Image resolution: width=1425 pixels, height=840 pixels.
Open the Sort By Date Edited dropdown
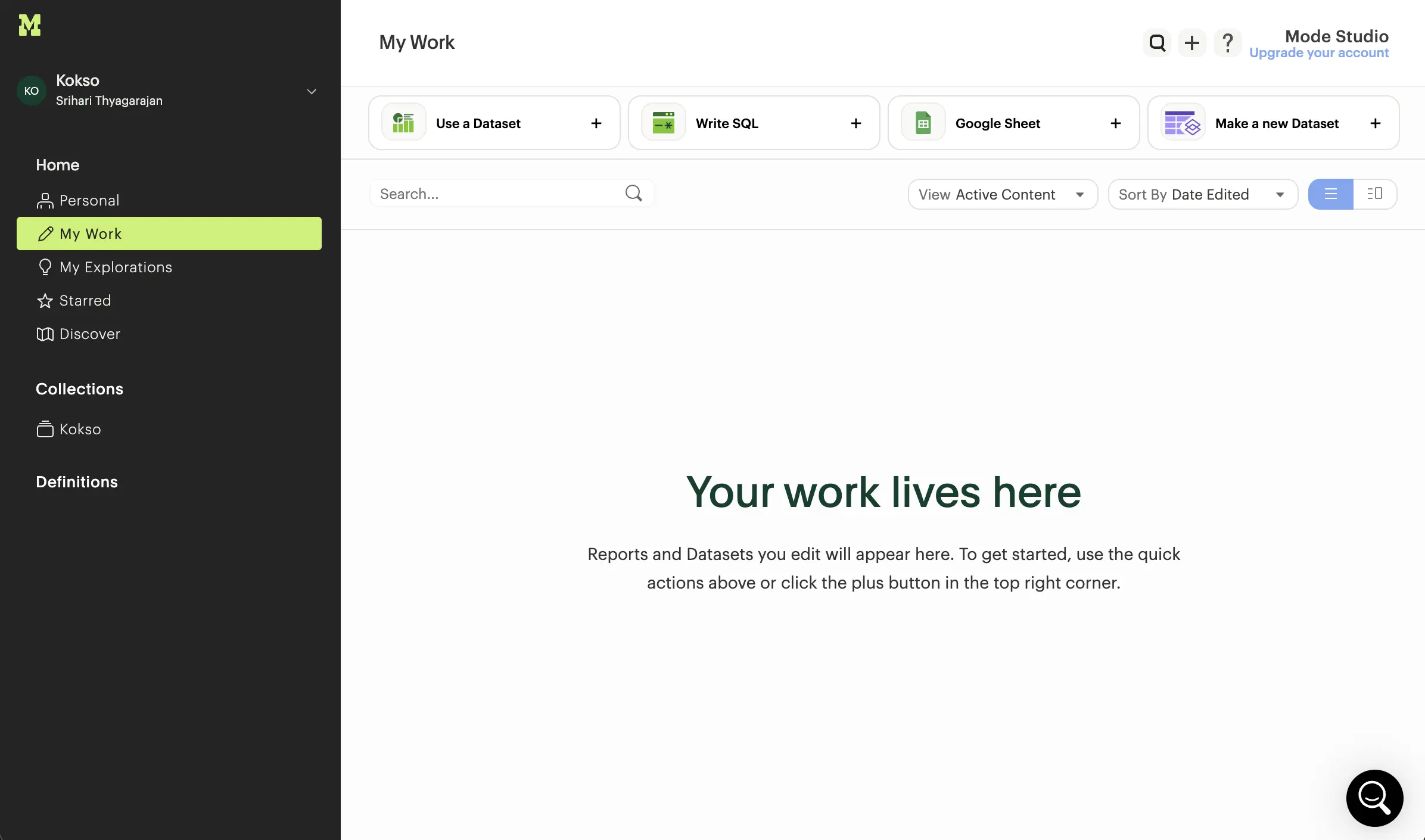coord(1203,194)
